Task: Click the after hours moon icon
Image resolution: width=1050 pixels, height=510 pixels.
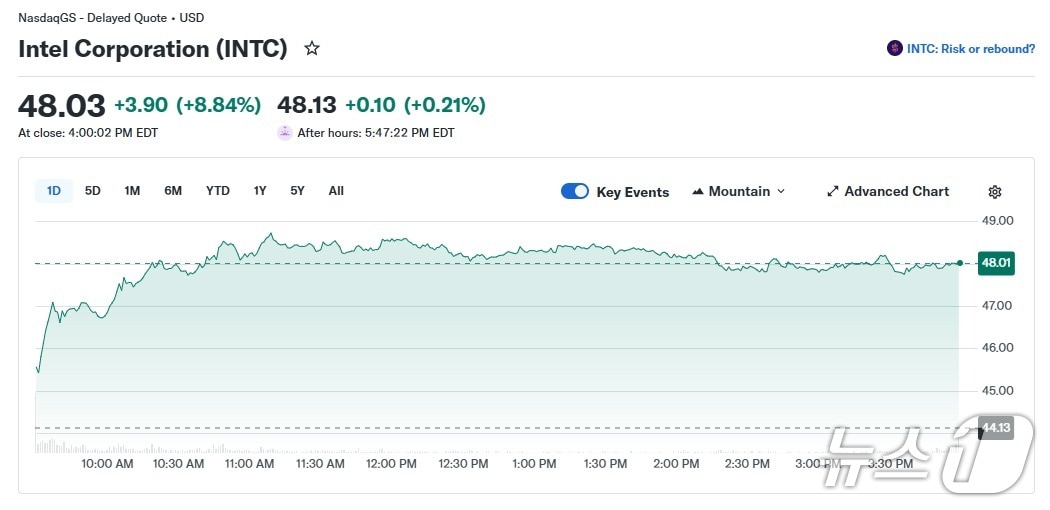Action: 285,132
